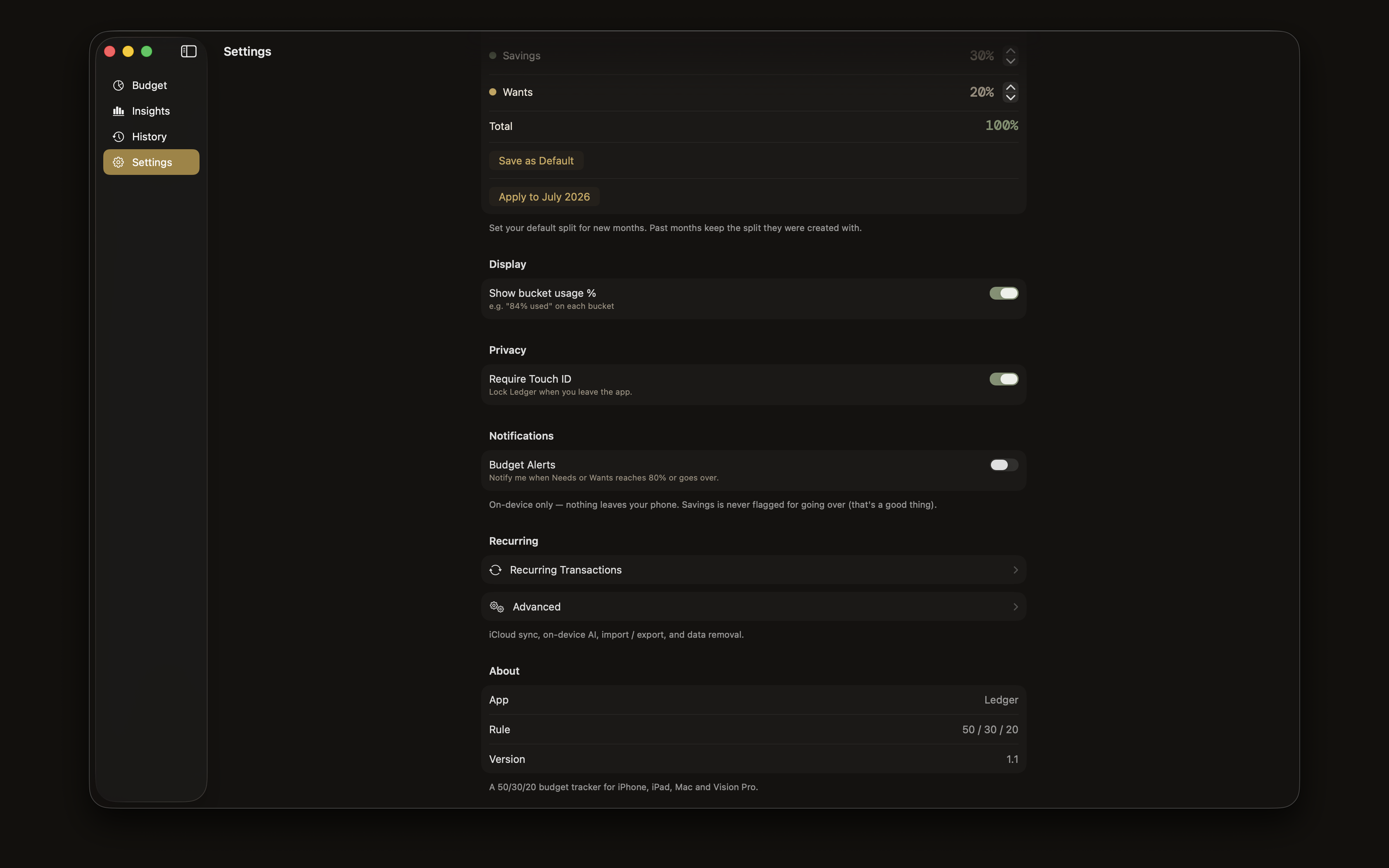
Task: Open Recurring Transactions via its chevron
Action: click(1015, 570)
